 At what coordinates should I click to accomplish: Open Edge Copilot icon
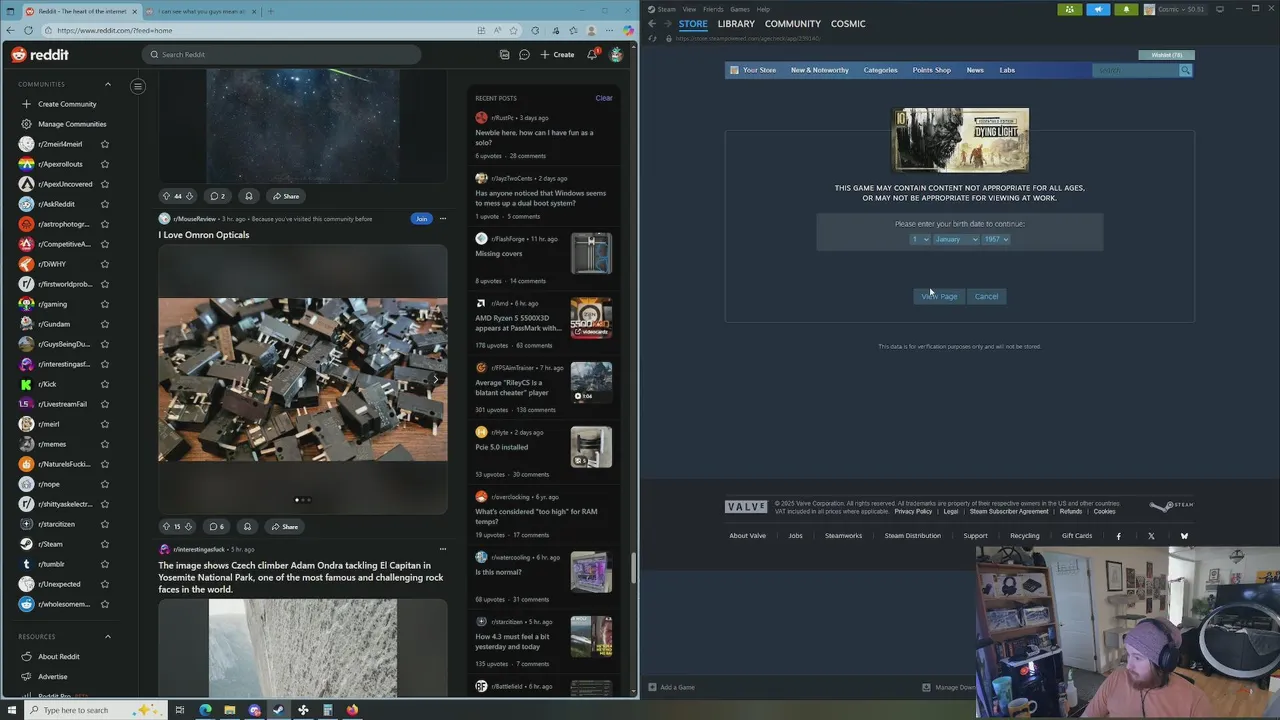tap(627, 30)
